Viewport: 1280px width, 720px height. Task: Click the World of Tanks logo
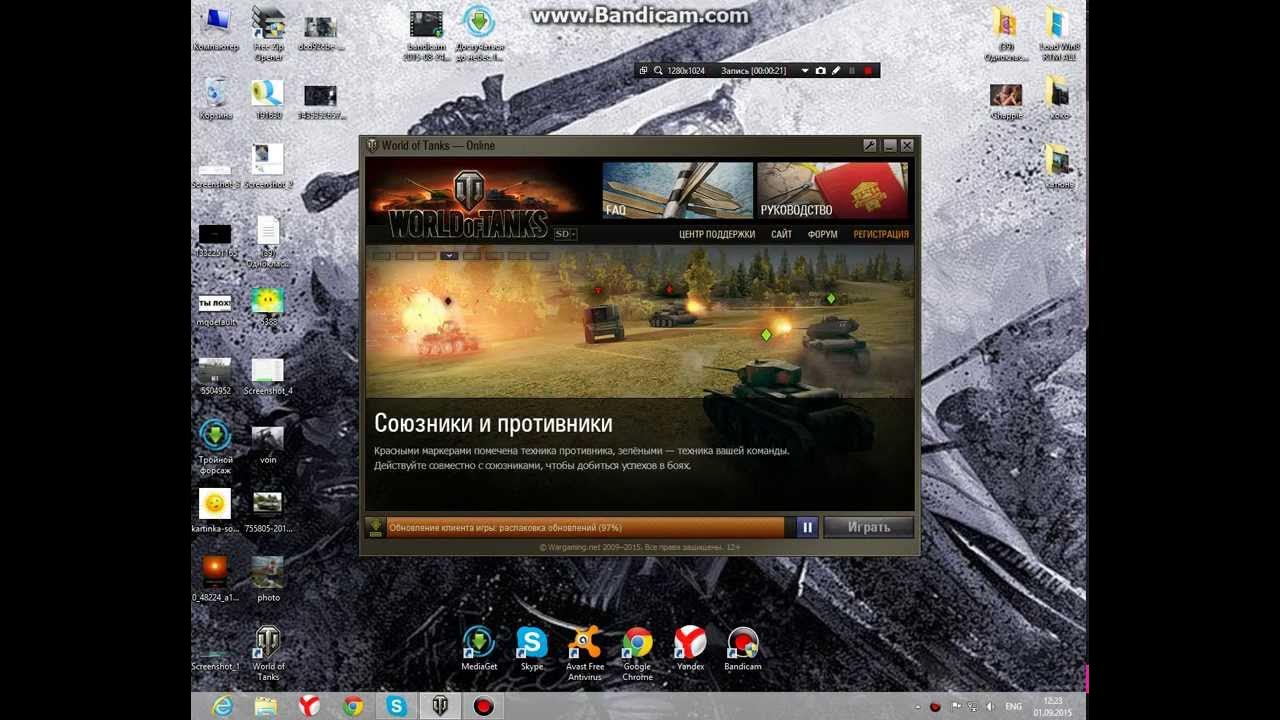point(468,204)
